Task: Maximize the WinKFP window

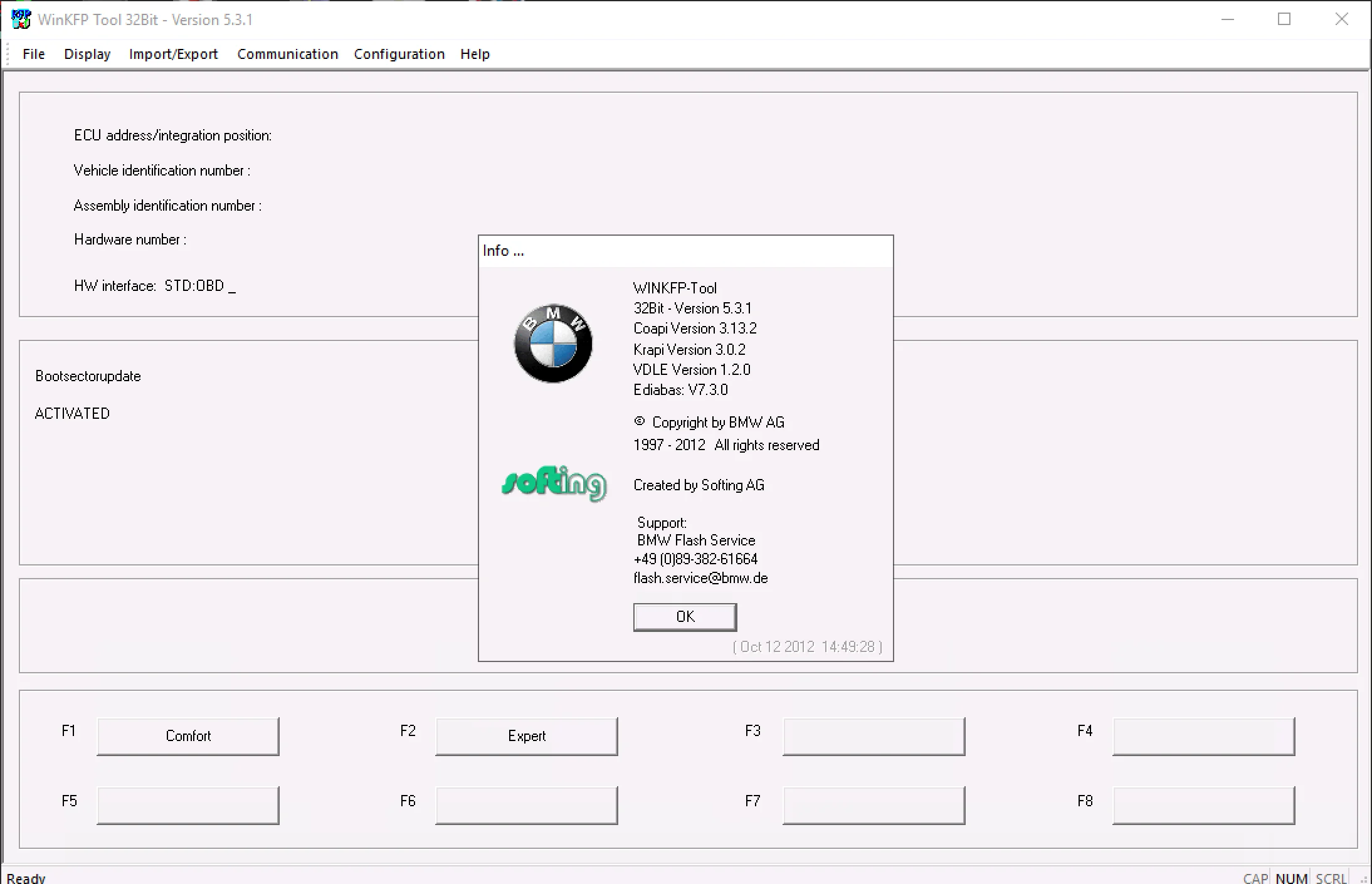Action: pyautogui.click(x=1284, y=19)
